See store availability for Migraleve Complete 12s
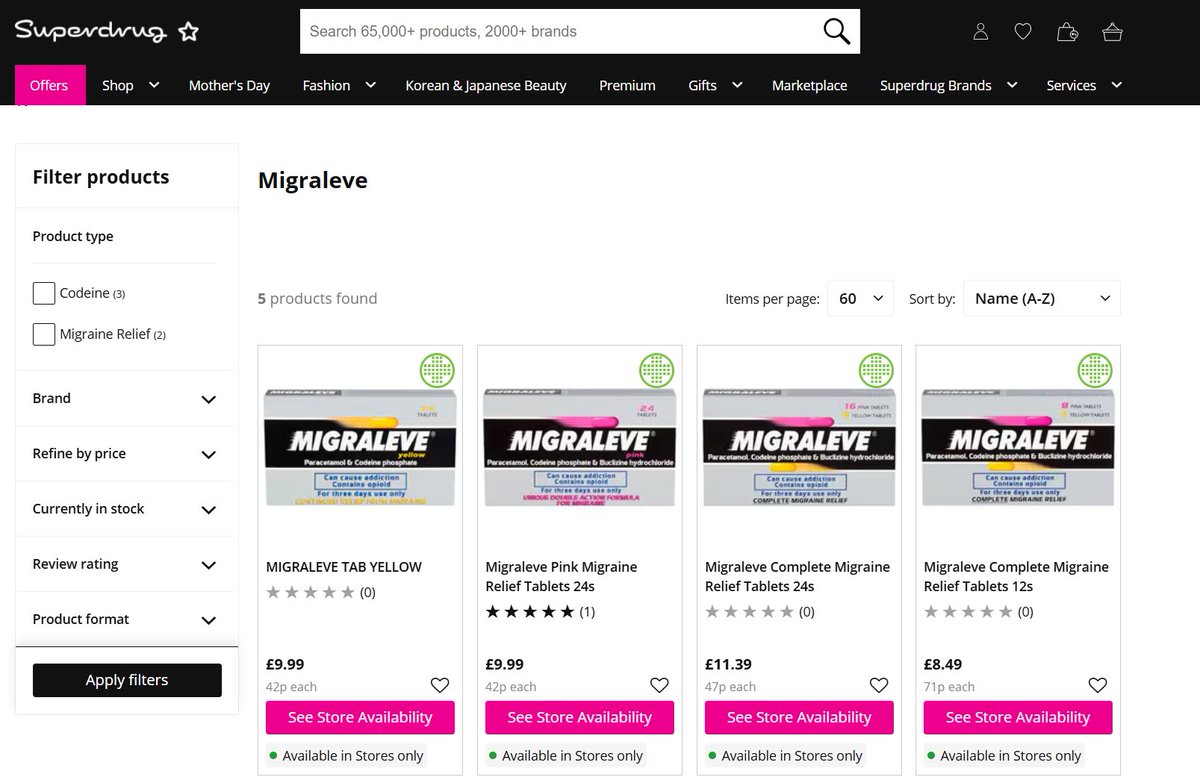Screen dimensions: 1200x780 pyautogui.click(x=1018, y=717)
